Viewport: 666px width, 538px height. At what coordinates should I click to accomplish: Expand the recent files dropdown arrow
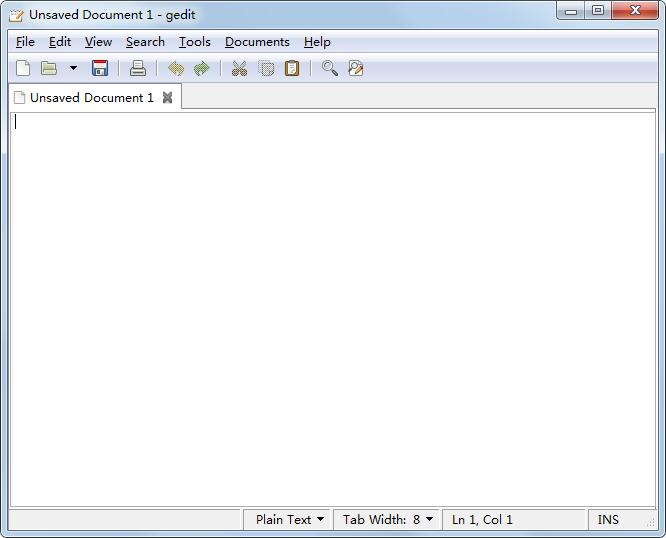coord(73,69)
